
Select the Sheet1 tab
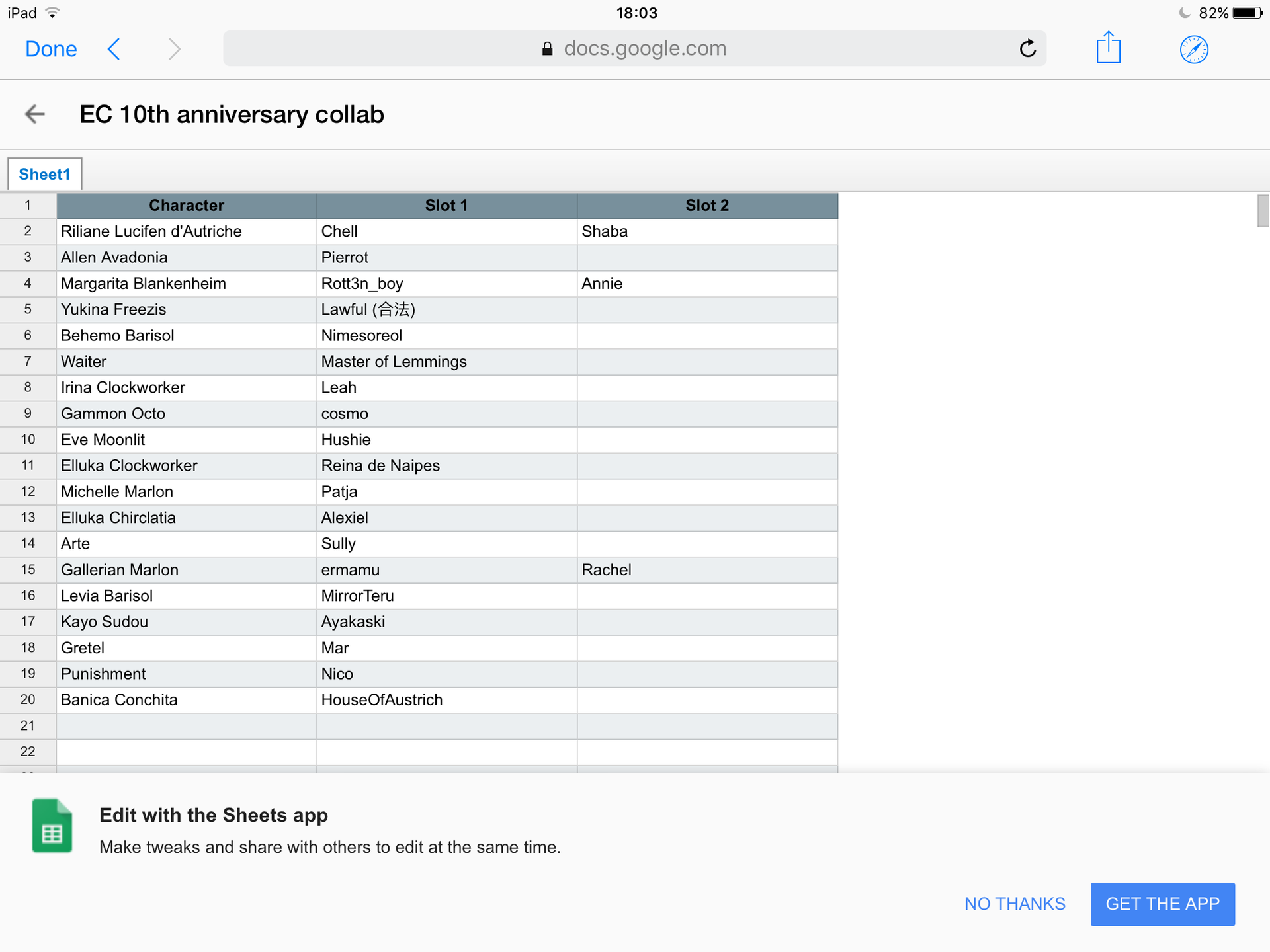[44, 175]
